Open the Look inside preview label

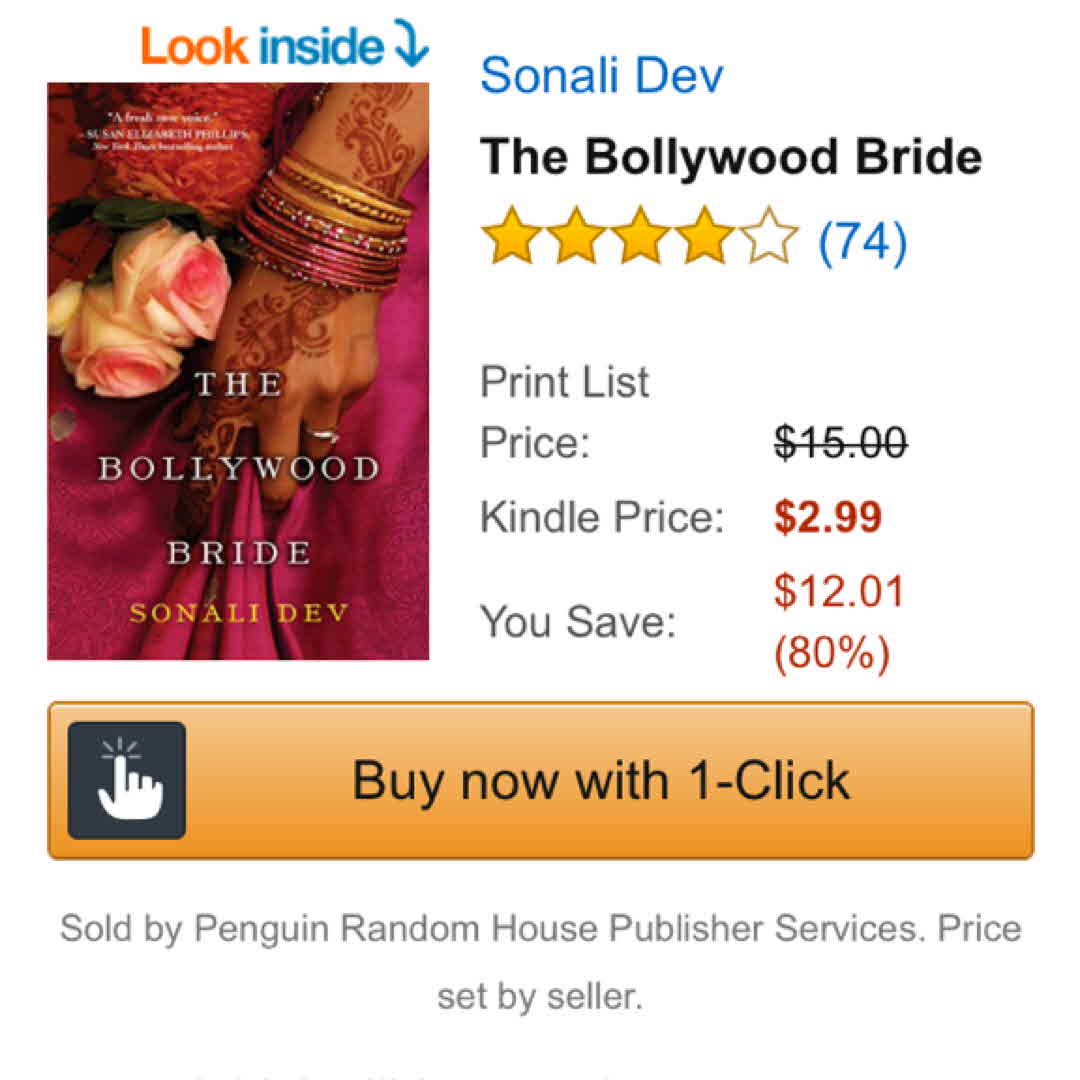262,45
